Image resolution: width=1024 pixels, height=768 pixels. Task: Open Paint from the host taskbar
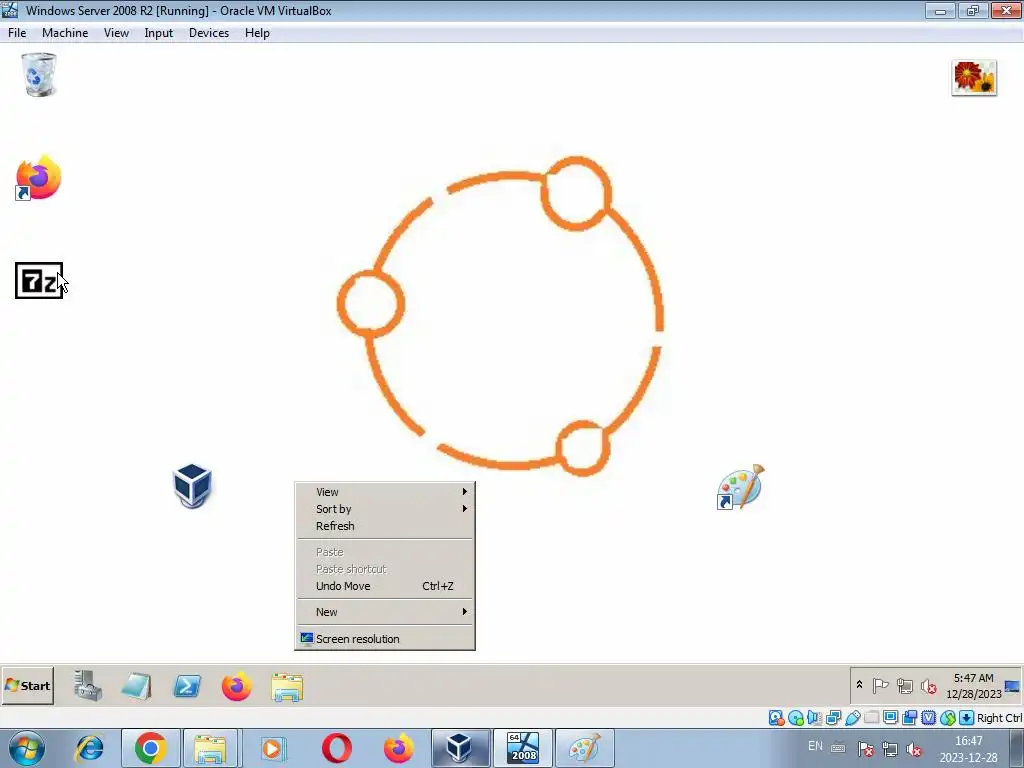click(584, 748)
